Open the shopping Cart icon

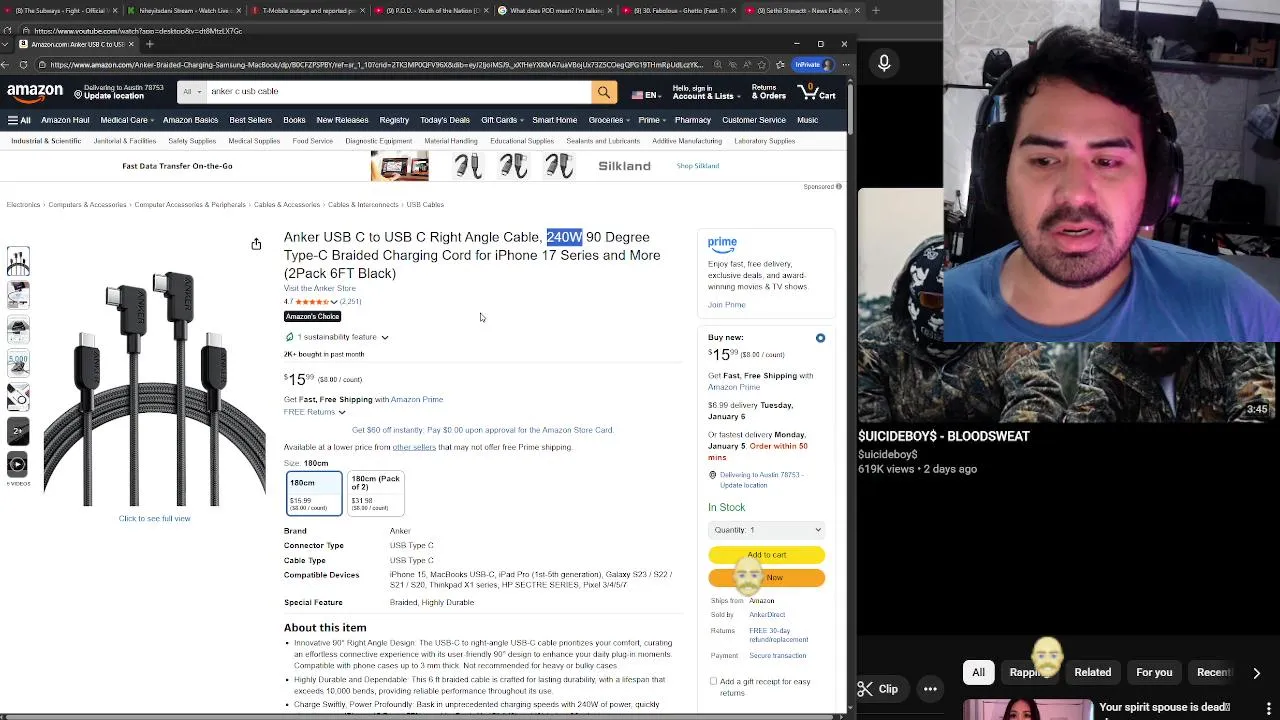coord(817,92)
